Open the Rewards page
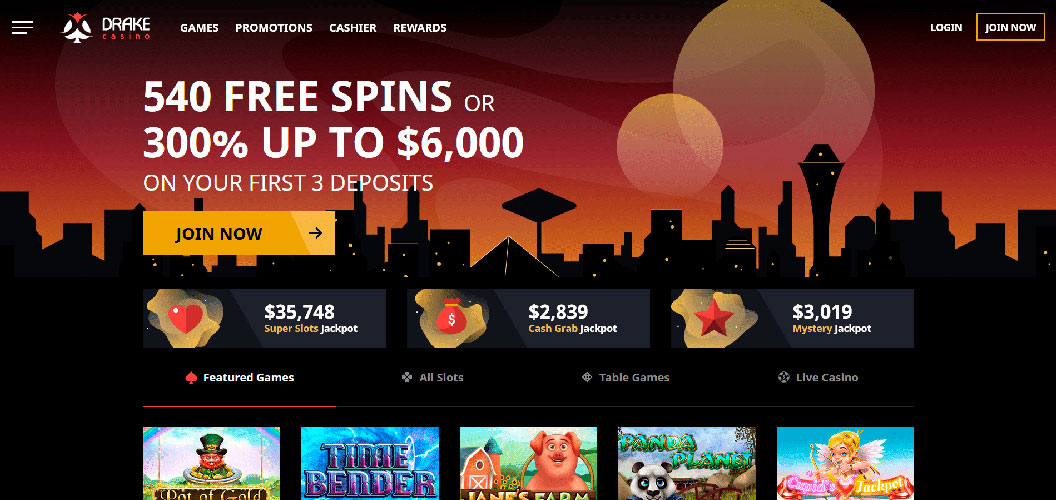 (x=420, y=28)
